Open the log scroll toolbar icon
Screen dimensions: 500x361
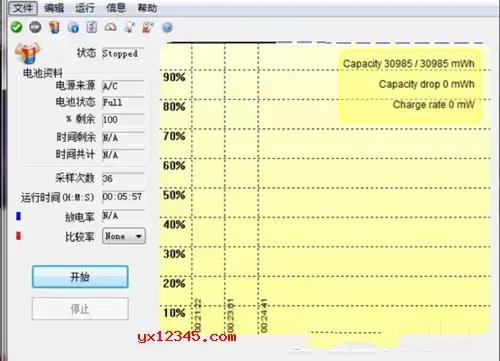click(129, 27)
